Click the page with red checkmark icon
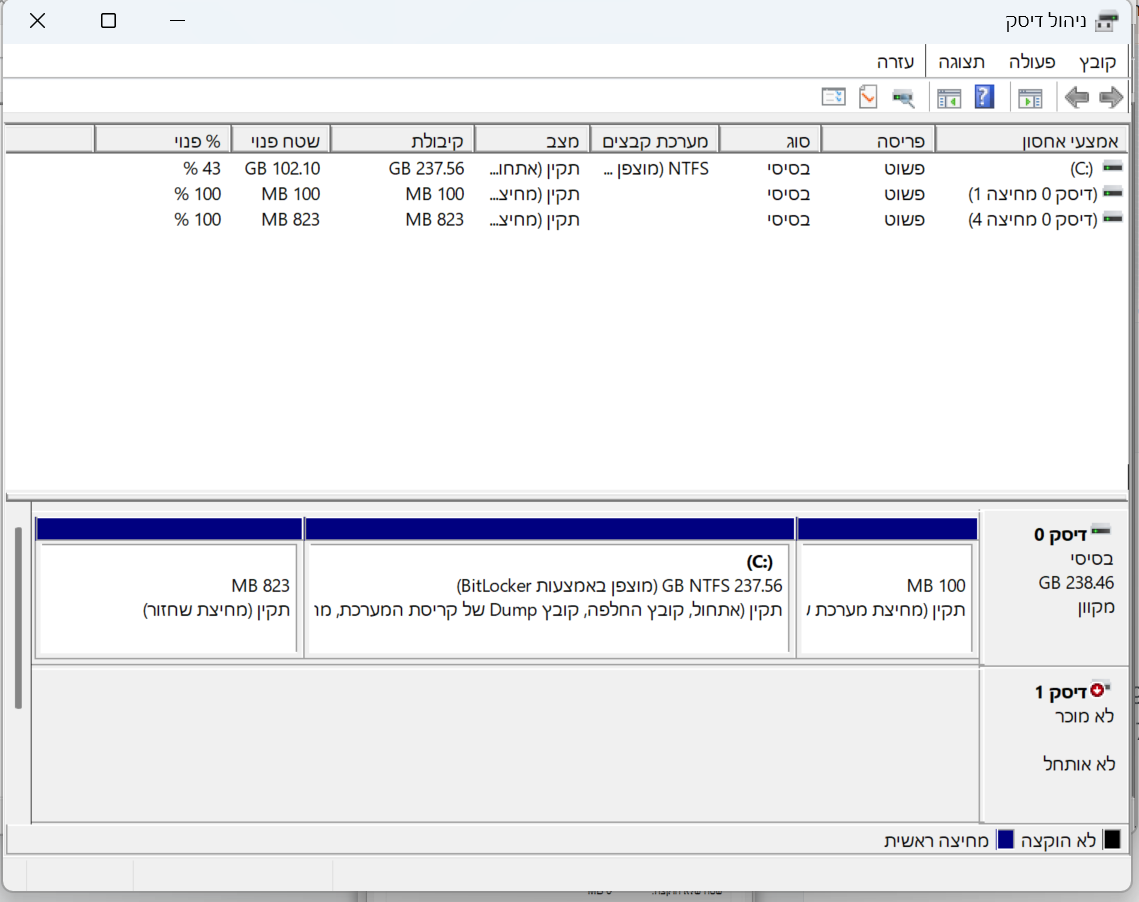The height and width of the screenshot is (902, 1139). pos(868,97)
